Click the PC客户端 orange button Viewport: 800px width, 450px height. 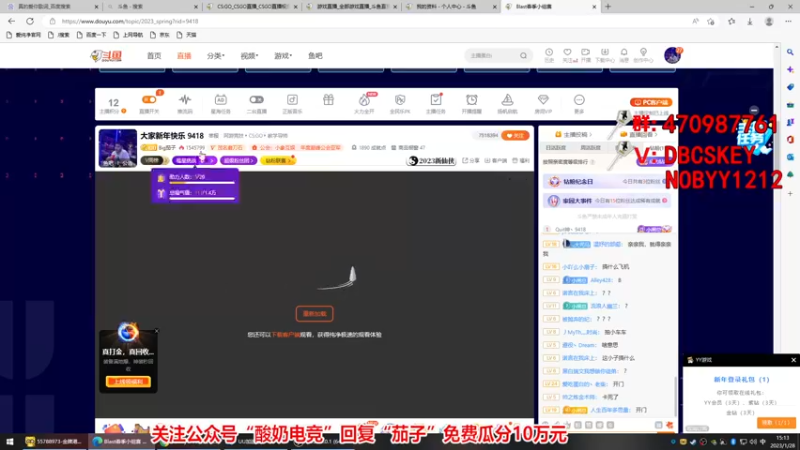click(x=651, y=102)
